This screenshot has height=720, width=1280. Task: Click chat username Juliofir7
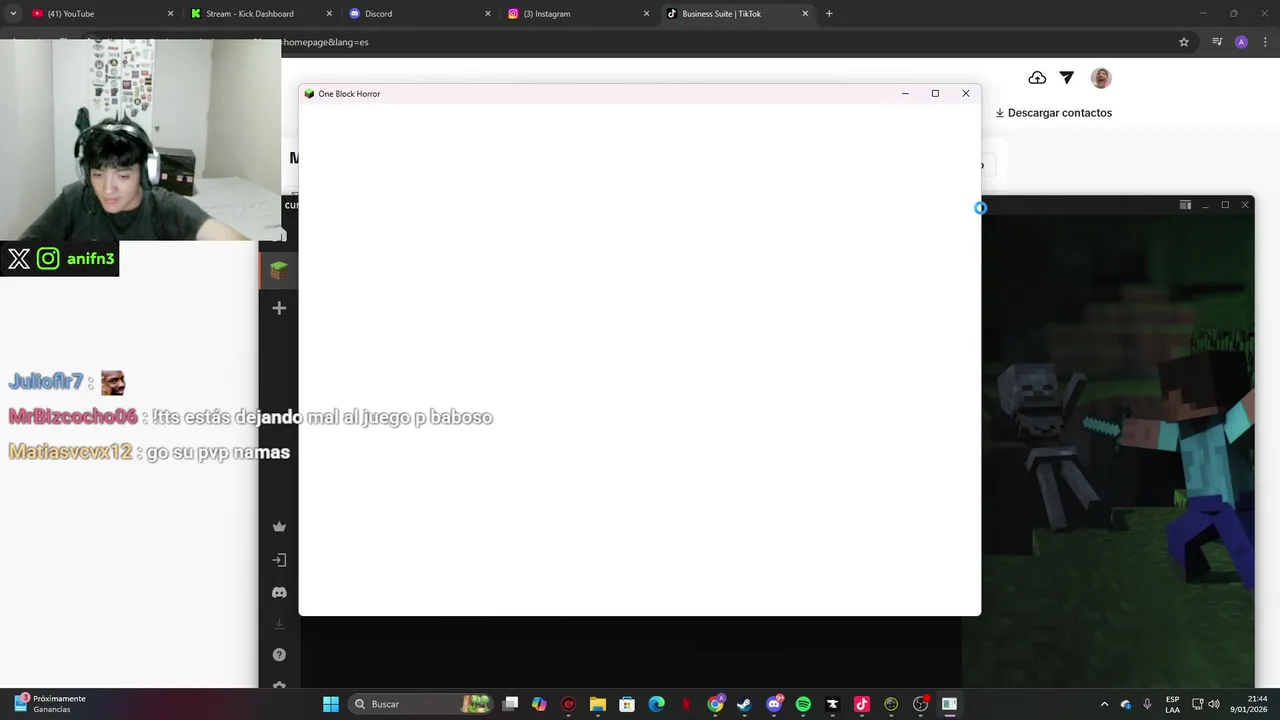tap(46, 382)
